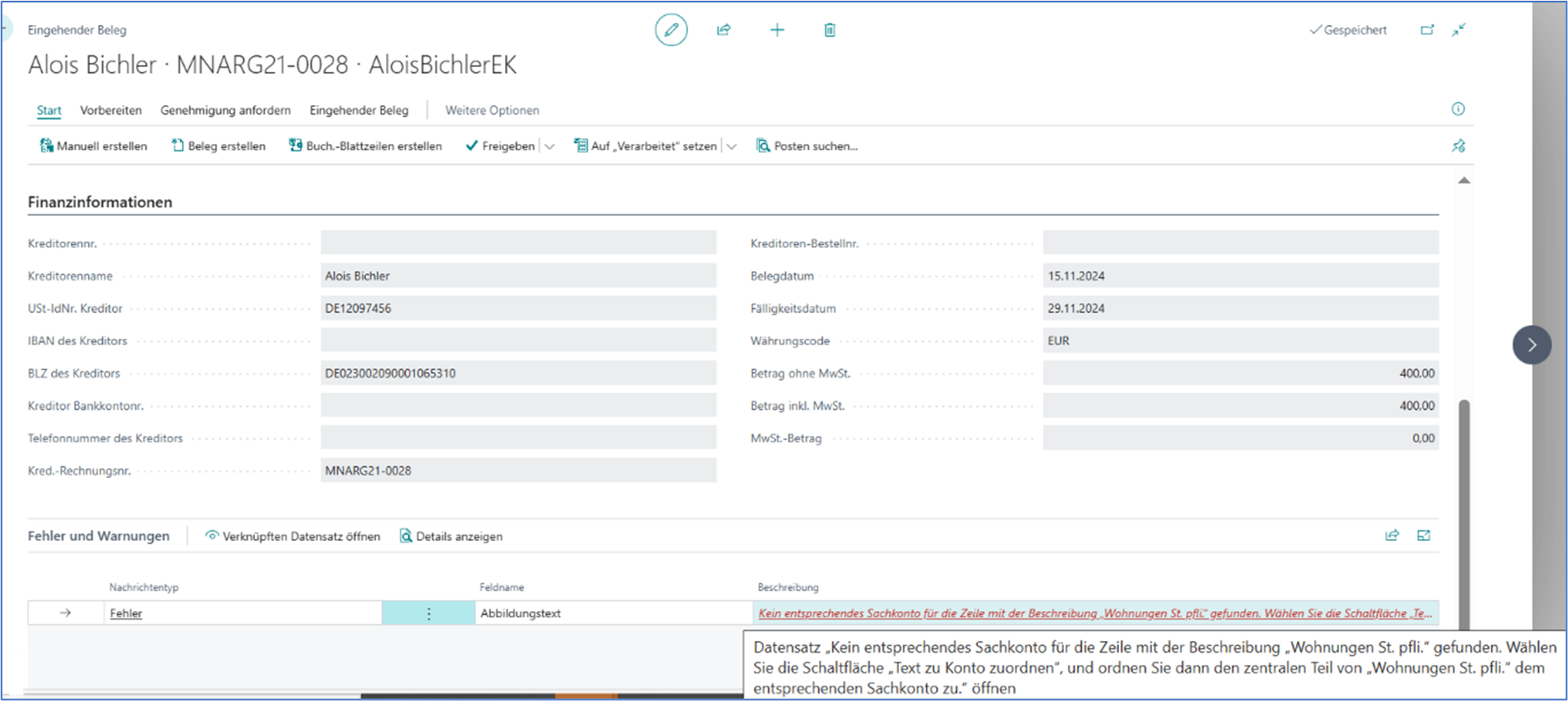Open row options three-dot menu
The height and width of the screenshot is (701, 1568).
(428, 614)
